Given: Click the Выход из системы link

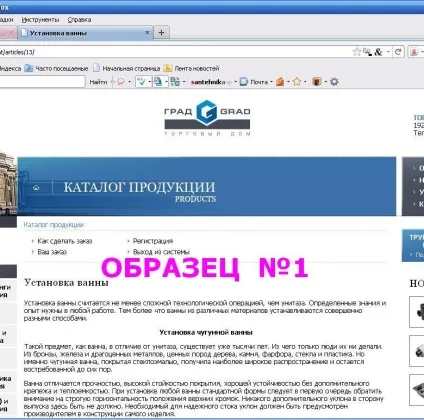Looking at the screenshot, I should 161,252.
